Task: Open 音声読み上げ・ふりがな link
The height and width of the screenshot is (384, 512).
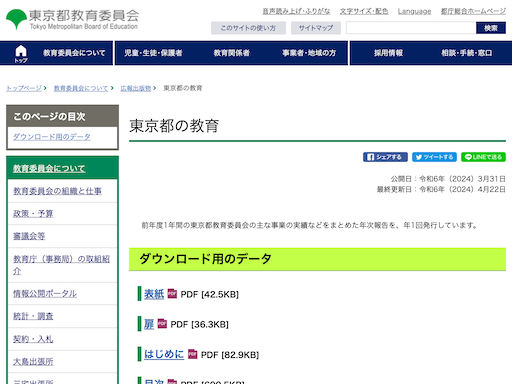Action: point(296,11)
